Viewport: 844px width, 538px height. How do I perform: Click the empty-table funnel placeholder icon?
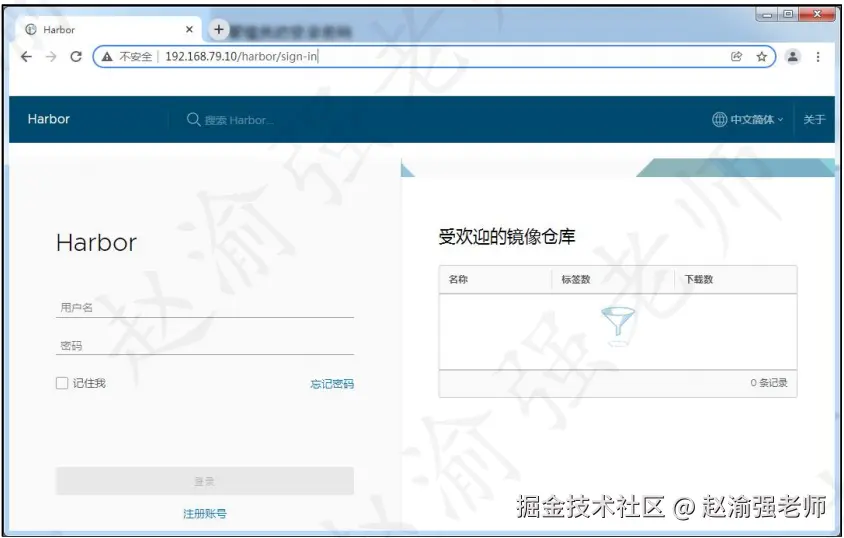(618, 327)
